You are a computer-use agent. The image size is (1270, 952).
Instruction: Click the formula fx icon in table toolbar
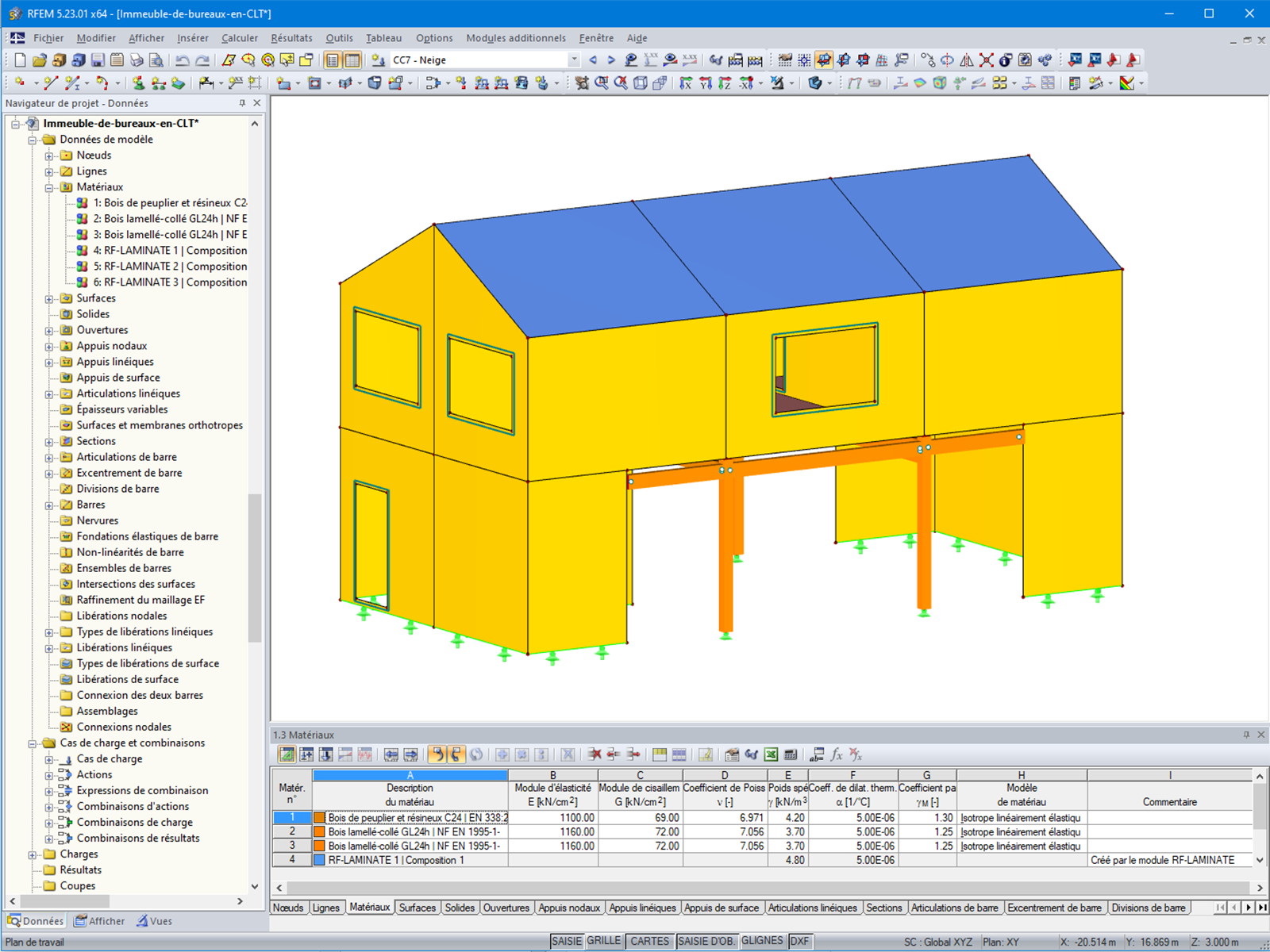pyautogui.click(x=837, y=754)
